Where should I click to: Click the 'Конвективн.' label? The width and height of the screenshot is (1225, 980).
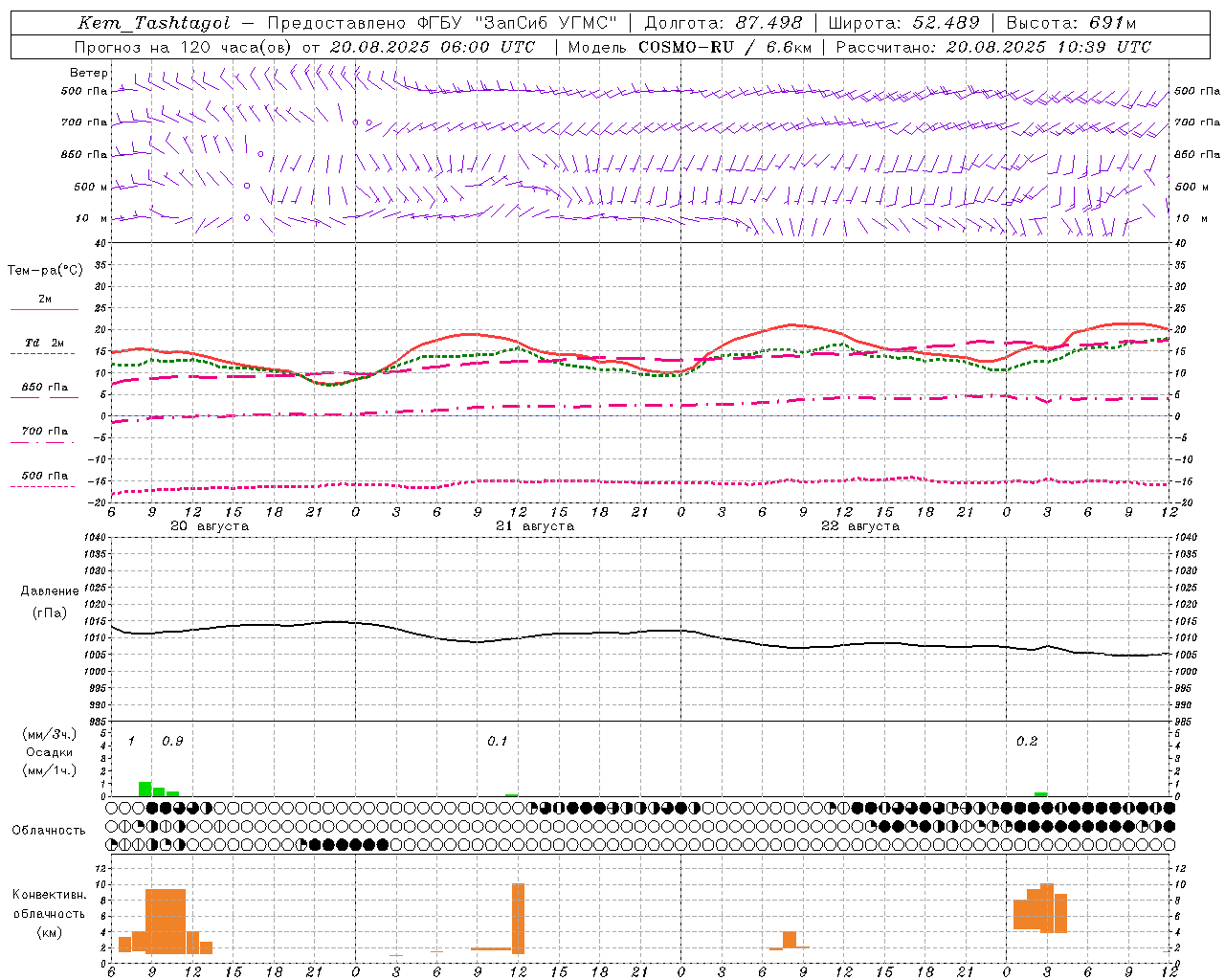pyautogui.click(x=50, y=895)
